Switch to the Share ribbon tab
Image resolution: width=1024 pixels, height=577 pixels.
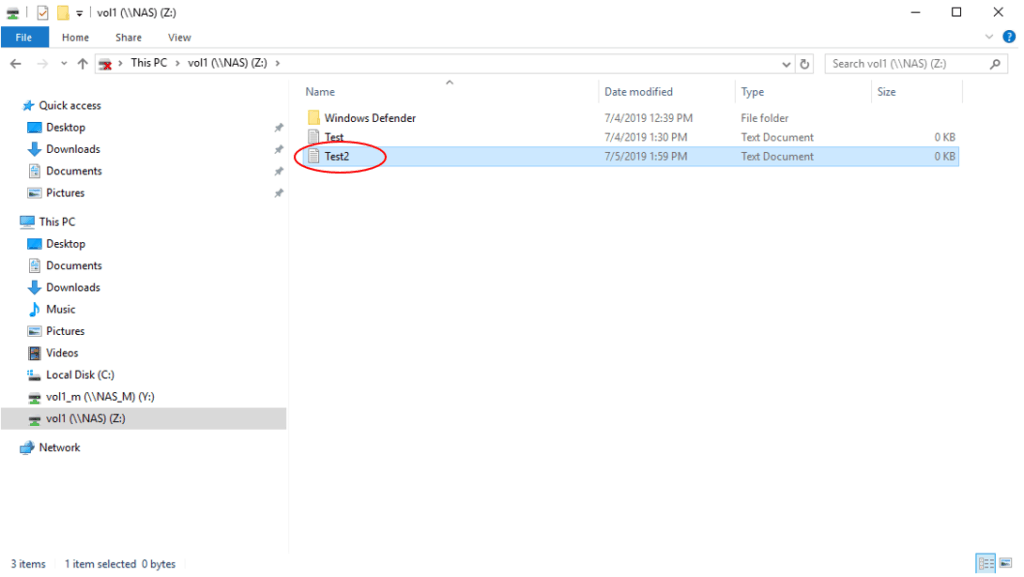click(x=127, y=36)
